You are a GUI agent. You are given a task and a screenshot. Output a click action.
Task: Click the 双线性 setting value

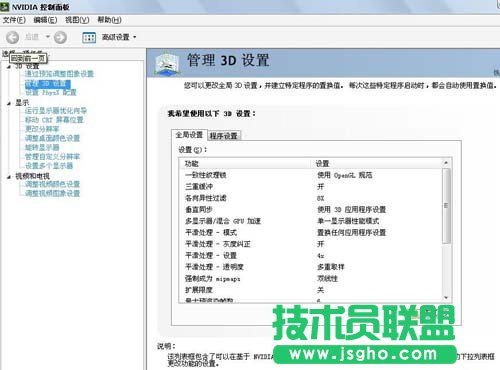tap(327, 279)
